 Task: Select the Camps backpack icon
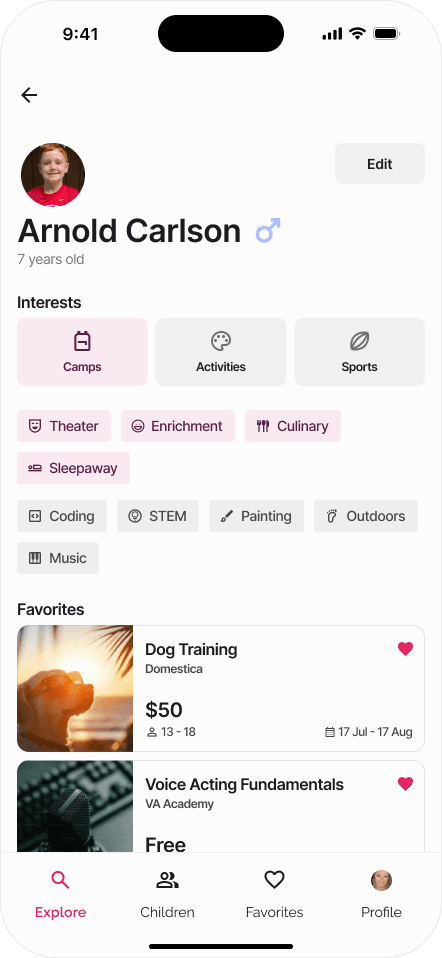82,341
